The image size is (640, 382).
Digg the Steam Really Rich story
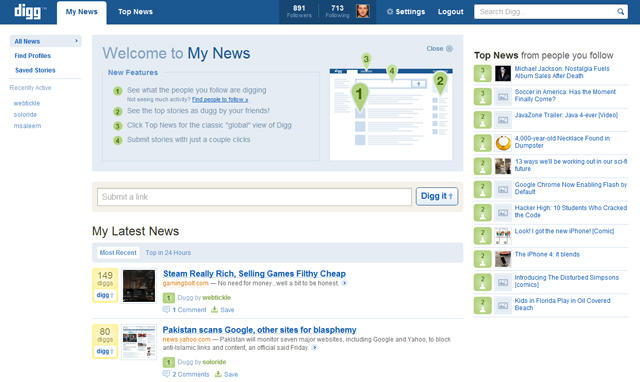[x=105, y=295]
